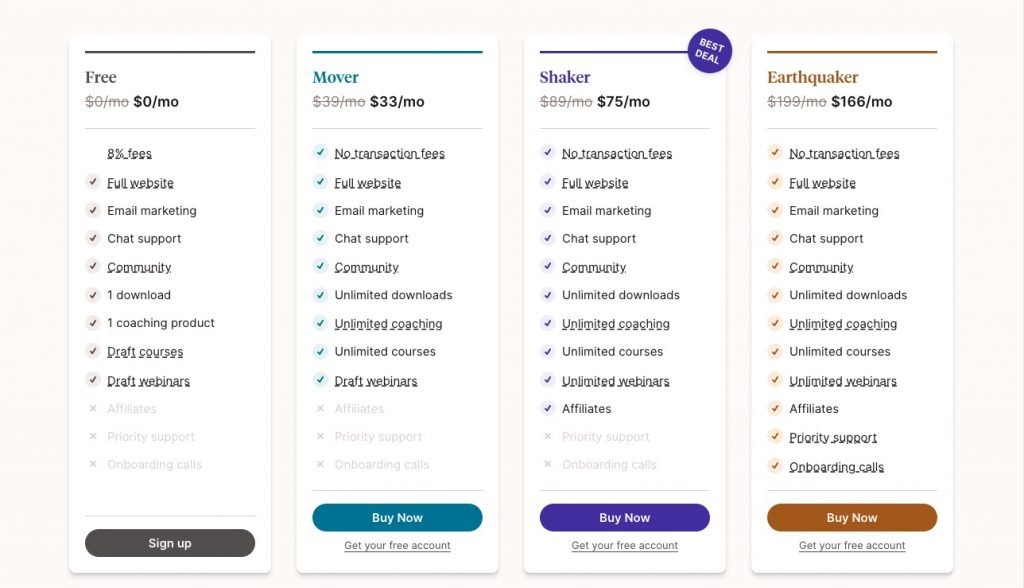The width and height of the screenshot is (1024, 588).
Task: Open Get your free account under Earthquaker
Action: point(851,546)
